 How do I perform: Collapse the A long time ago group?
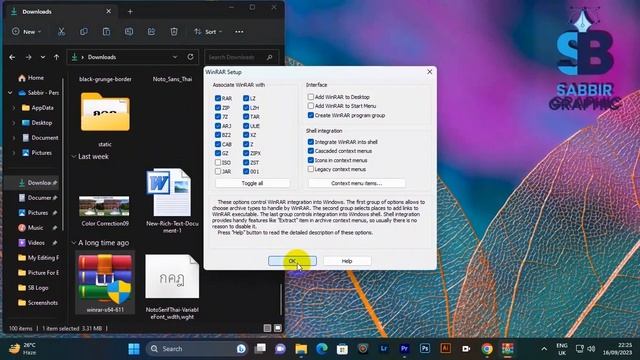coord(74,243)
